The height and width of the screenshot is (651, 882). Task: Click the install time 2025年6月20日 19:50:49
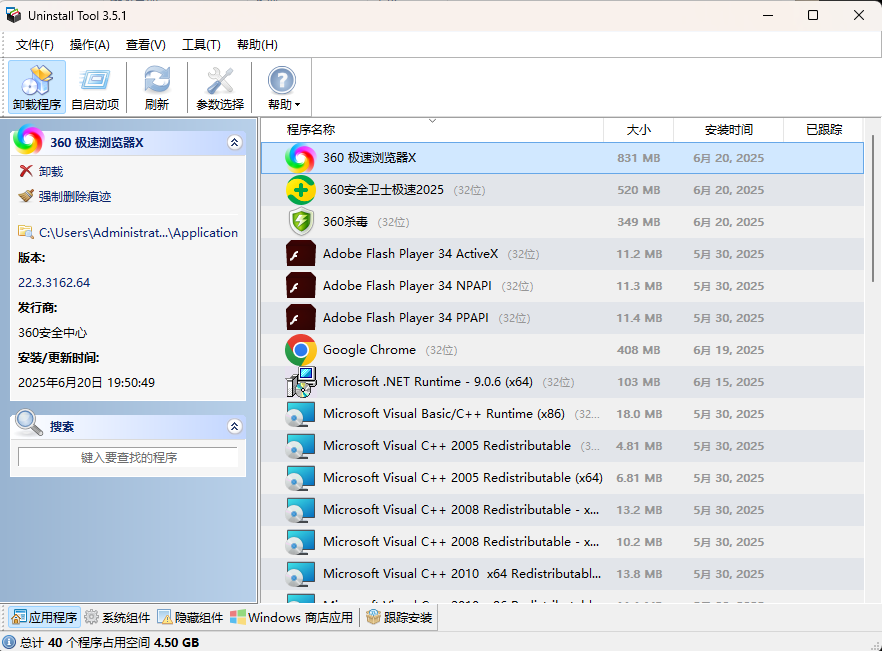point(86,383)
